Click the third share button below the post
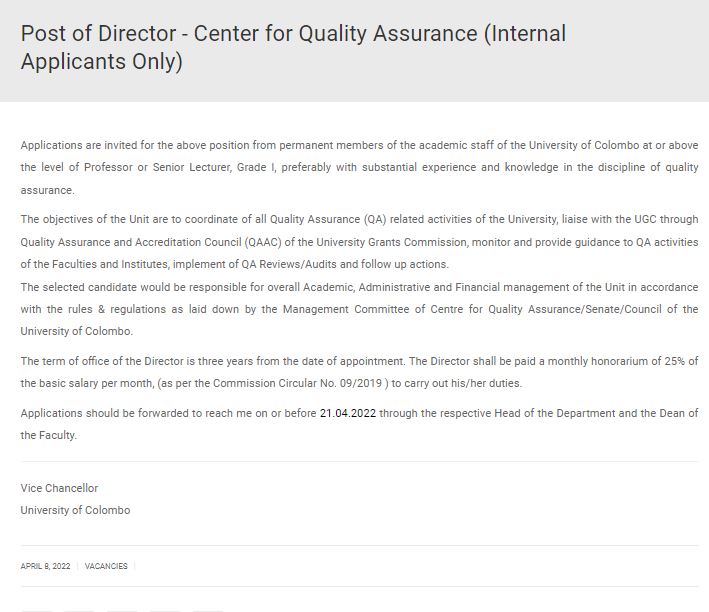Screen dimensions: 709x612 tap(122, 610)
